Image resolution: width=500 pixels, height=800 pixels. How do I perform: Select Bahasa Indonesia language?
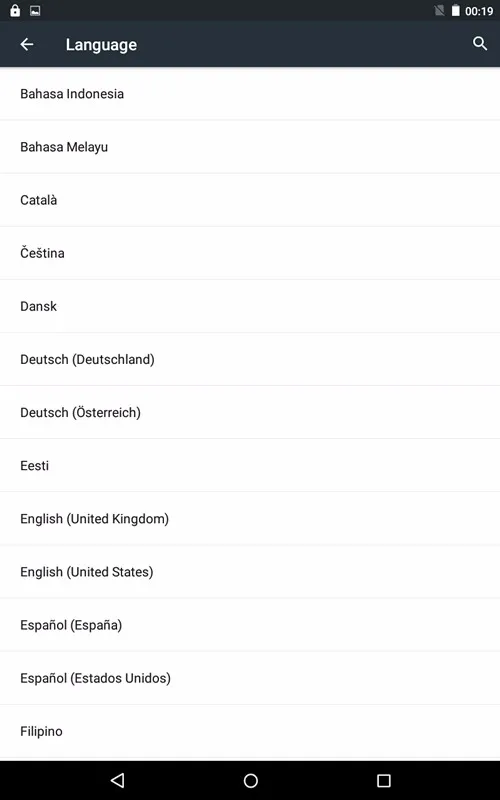(x=250, y=94)
